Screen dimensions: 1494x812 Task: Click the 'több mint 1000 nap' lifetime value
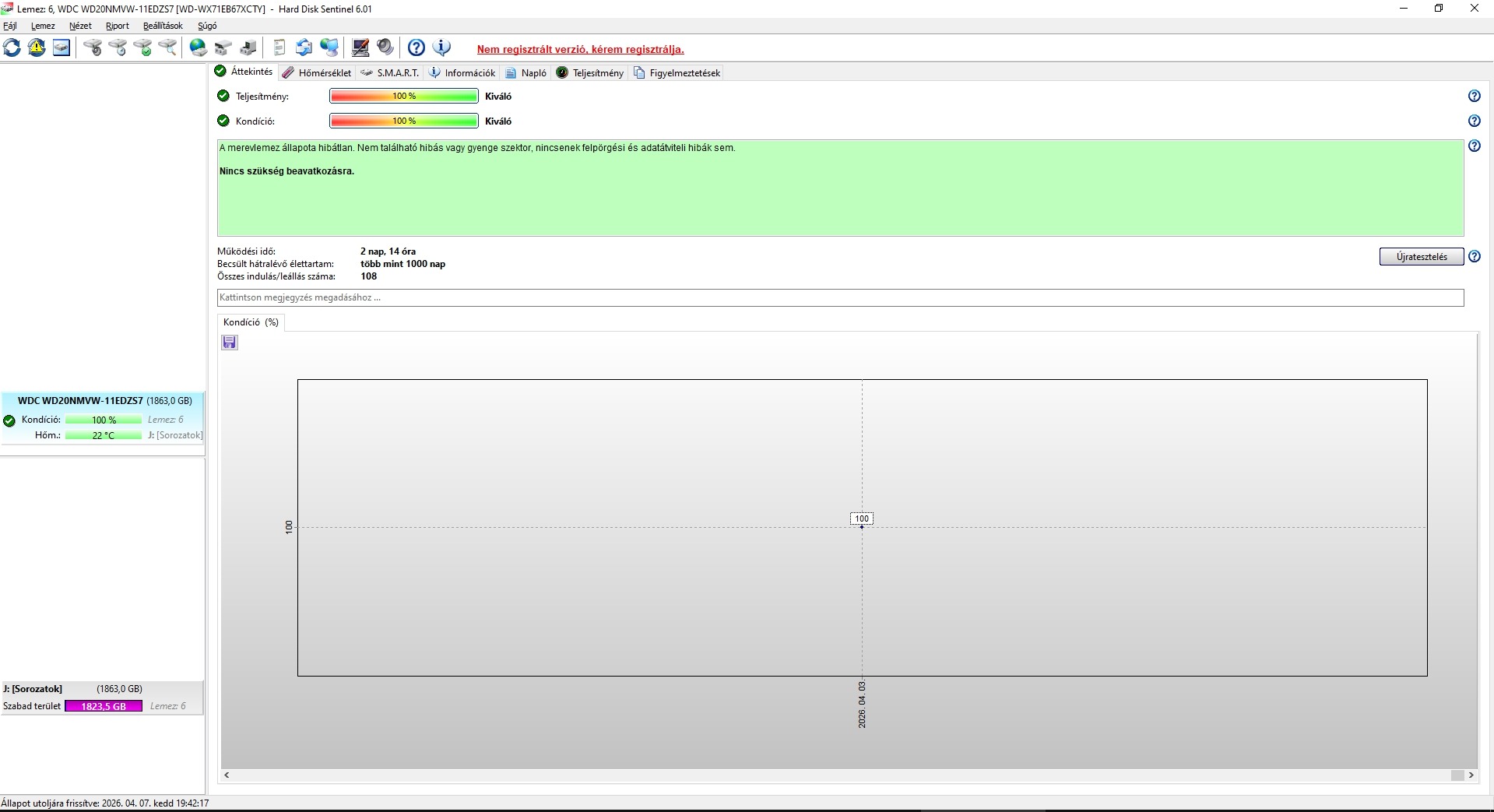(x=403, y=264)
